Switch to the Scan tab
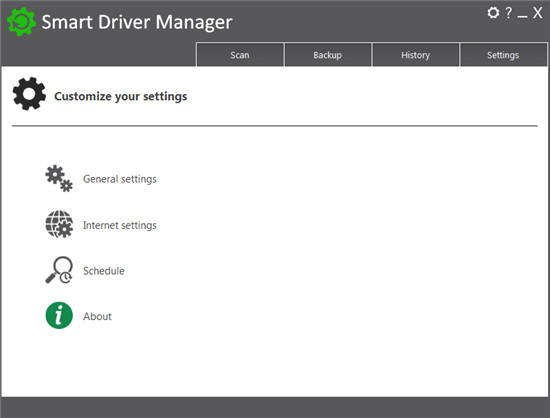 [x=240, y=55]
